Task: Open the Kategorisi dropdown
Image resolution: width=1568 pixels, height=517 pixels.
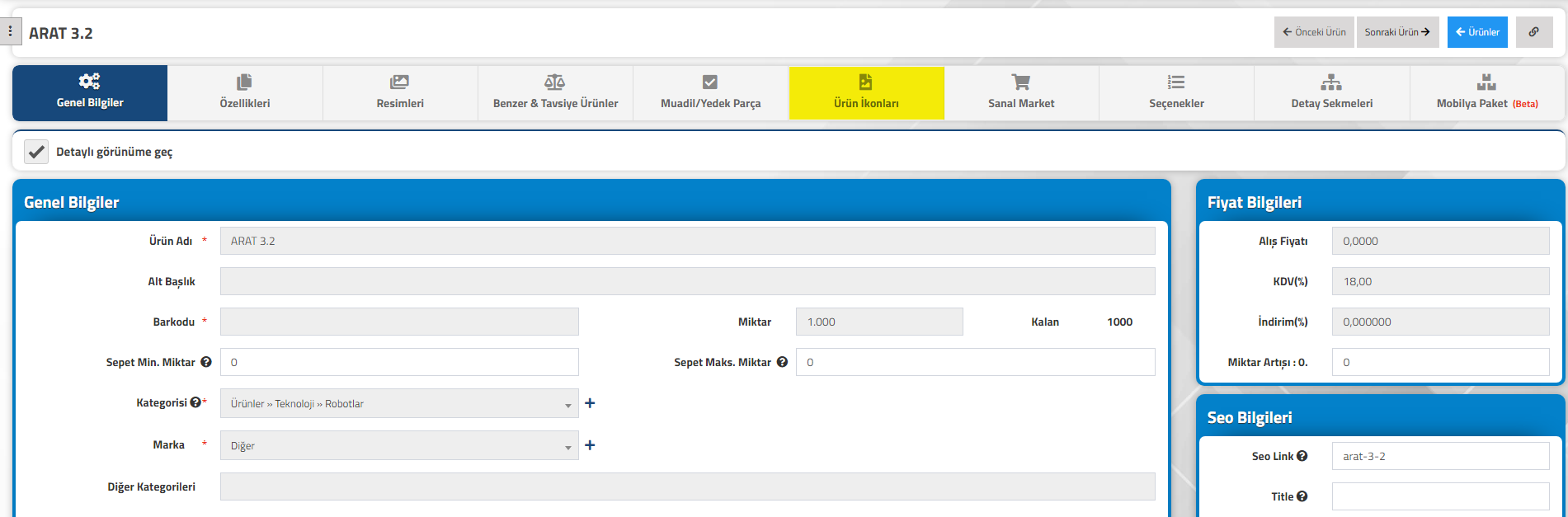Action: click(399, 403)
